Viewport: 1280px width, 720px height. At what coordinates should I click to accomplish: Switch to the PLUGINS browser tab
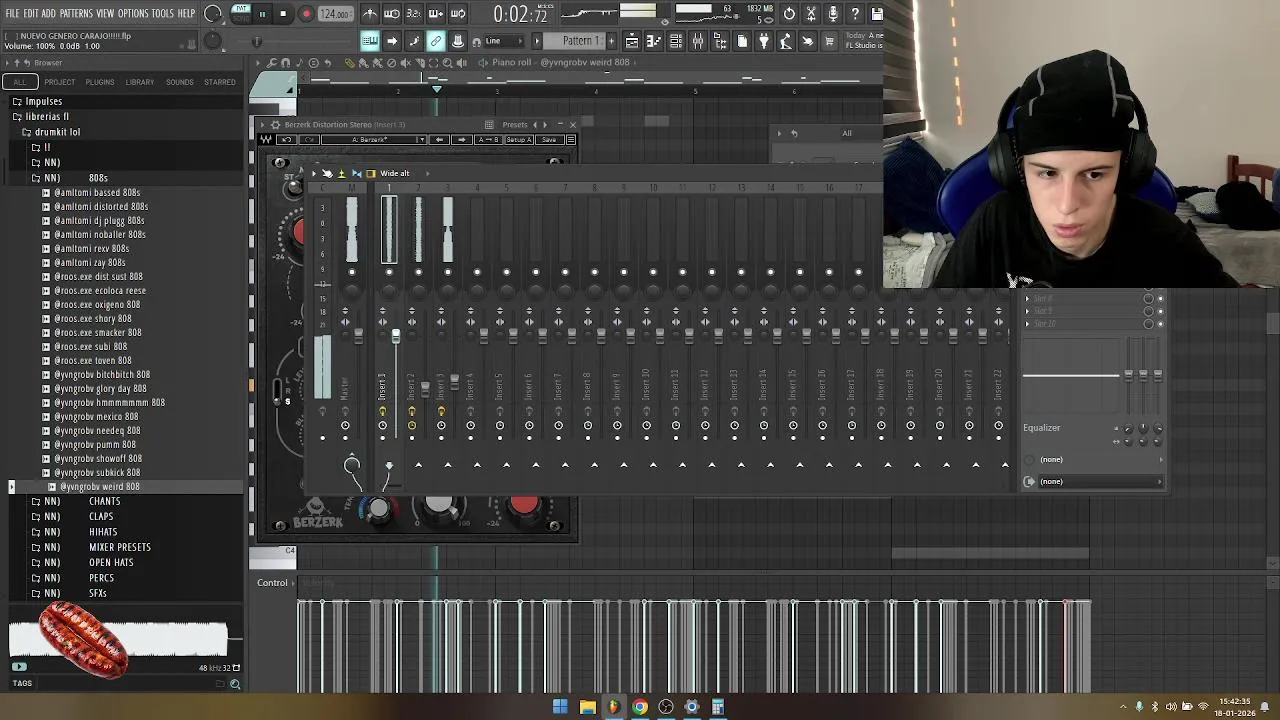click(x=100, y=82)
